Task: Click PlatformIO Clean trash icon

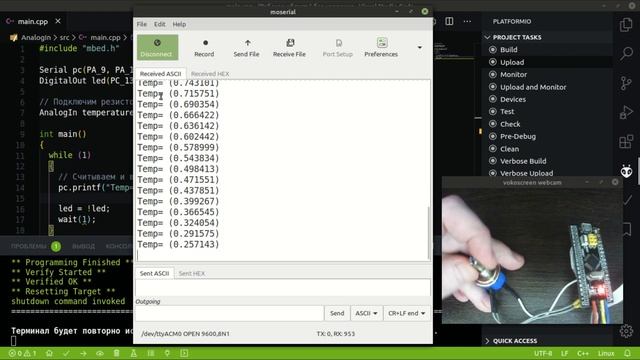Action: click(116, 353)
